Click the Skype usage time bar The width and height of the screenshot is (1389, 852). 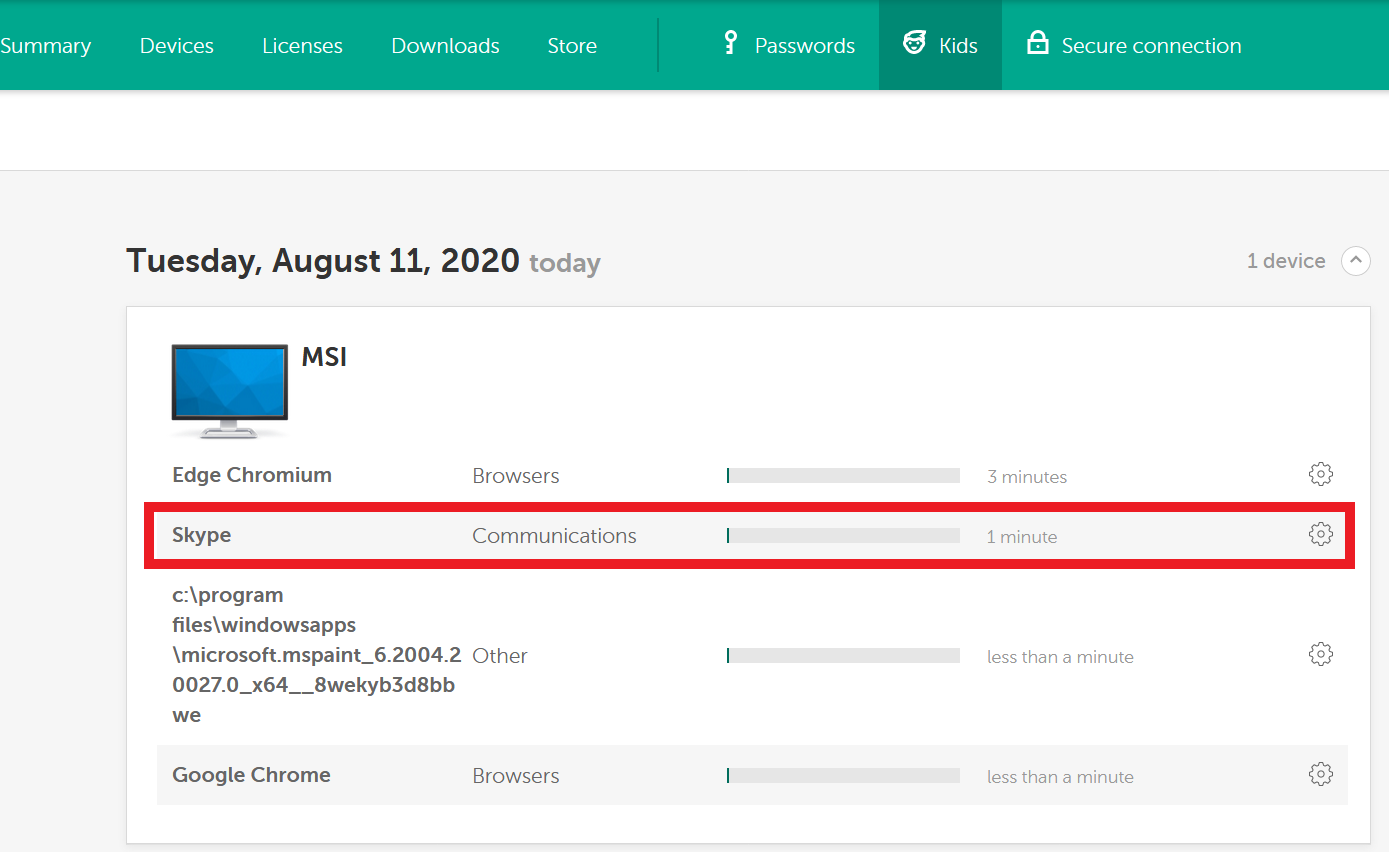coord(843,536)
